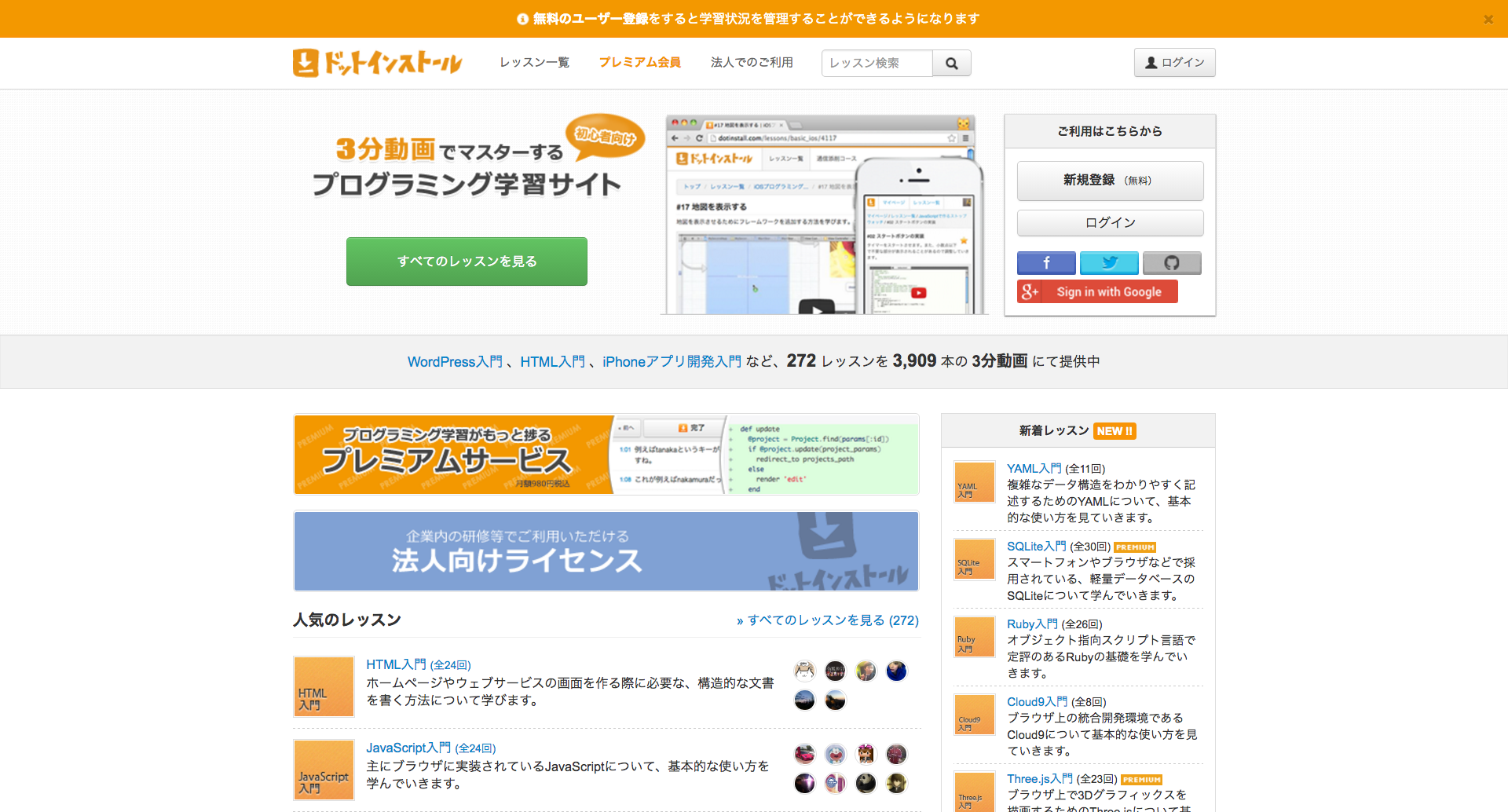Click the hero browser screenshot image

(x=823, y=214)
